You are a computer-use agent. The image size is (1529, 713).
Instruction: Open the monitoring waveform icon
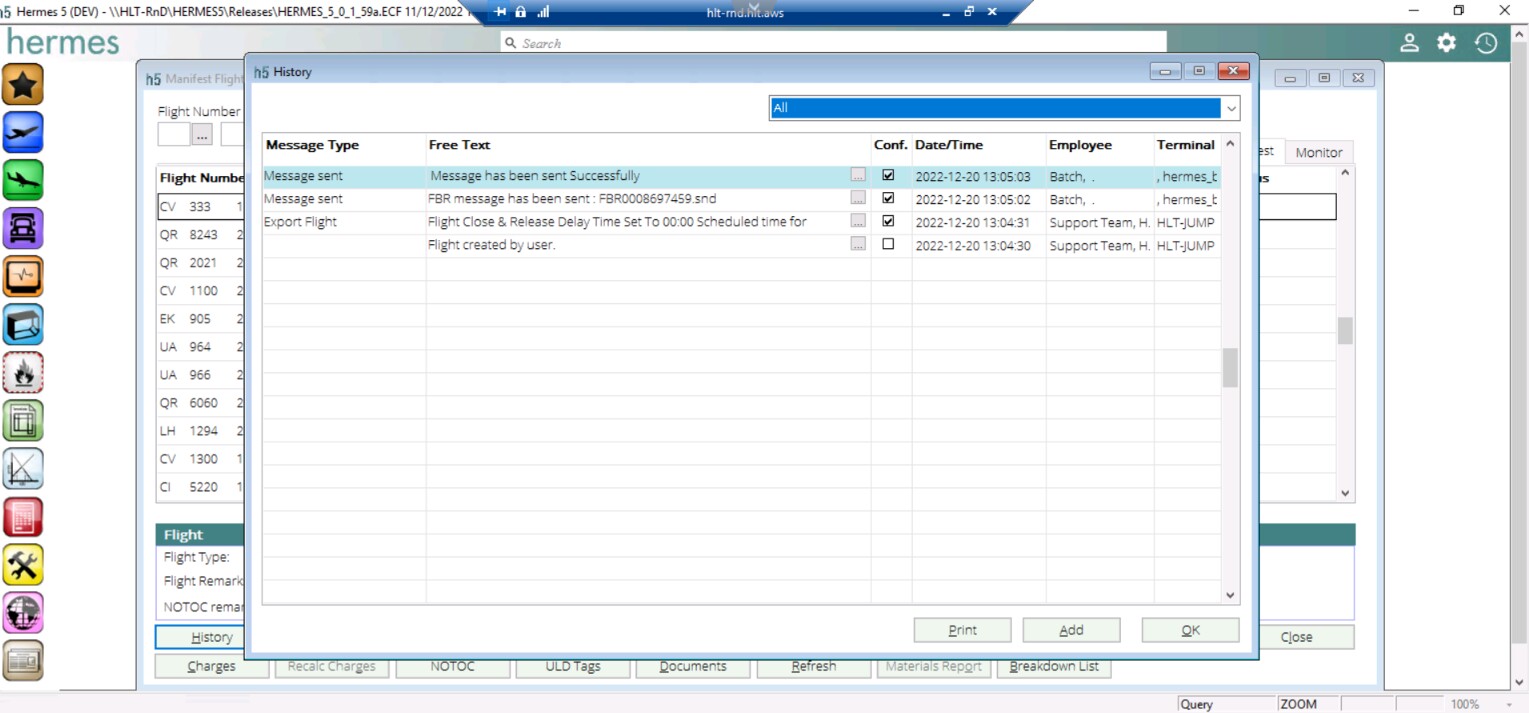click(x=23, y=277)
